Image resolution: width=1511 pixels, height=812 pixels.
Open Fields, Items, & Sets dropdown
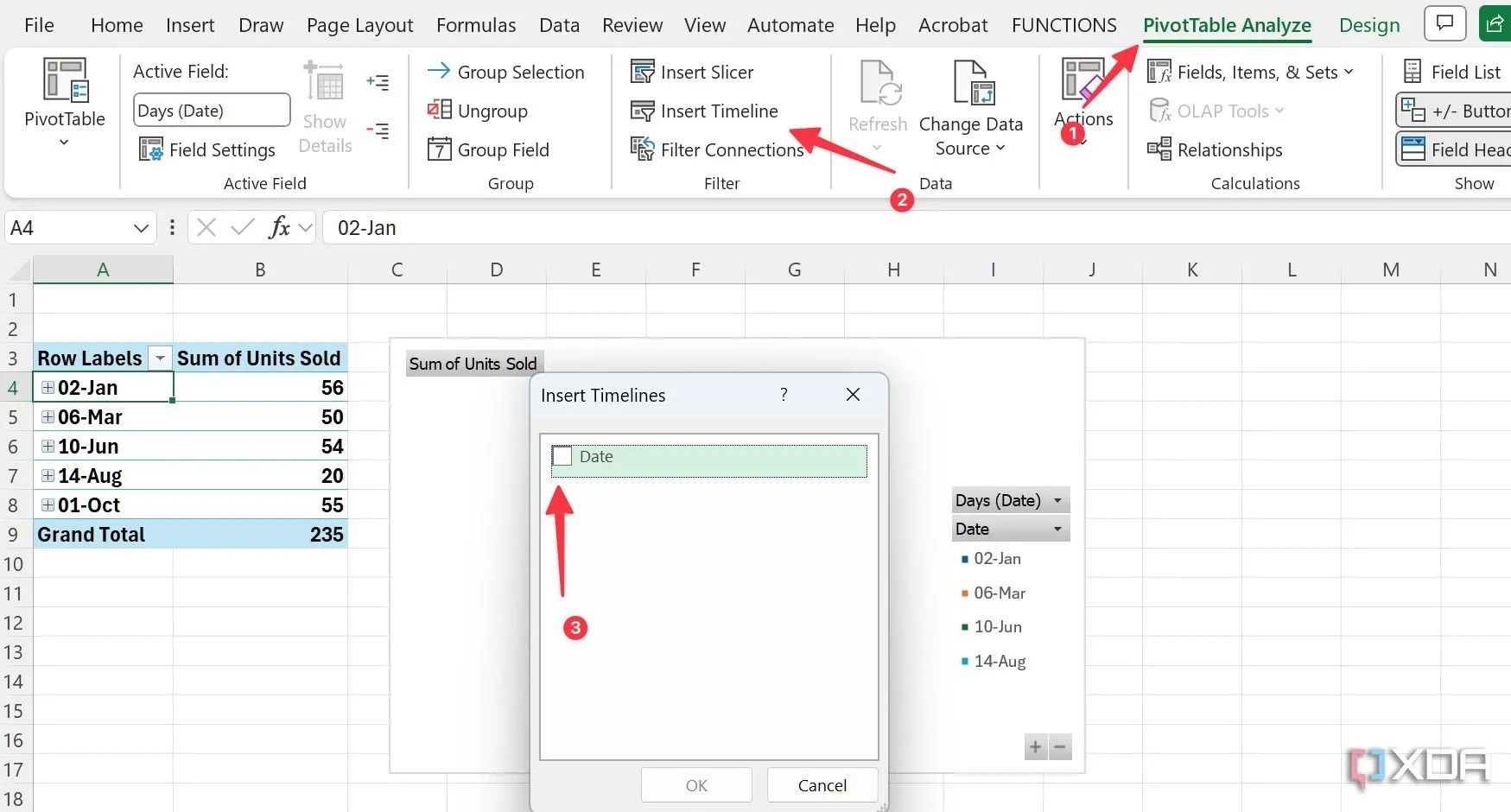(1249, 72)
